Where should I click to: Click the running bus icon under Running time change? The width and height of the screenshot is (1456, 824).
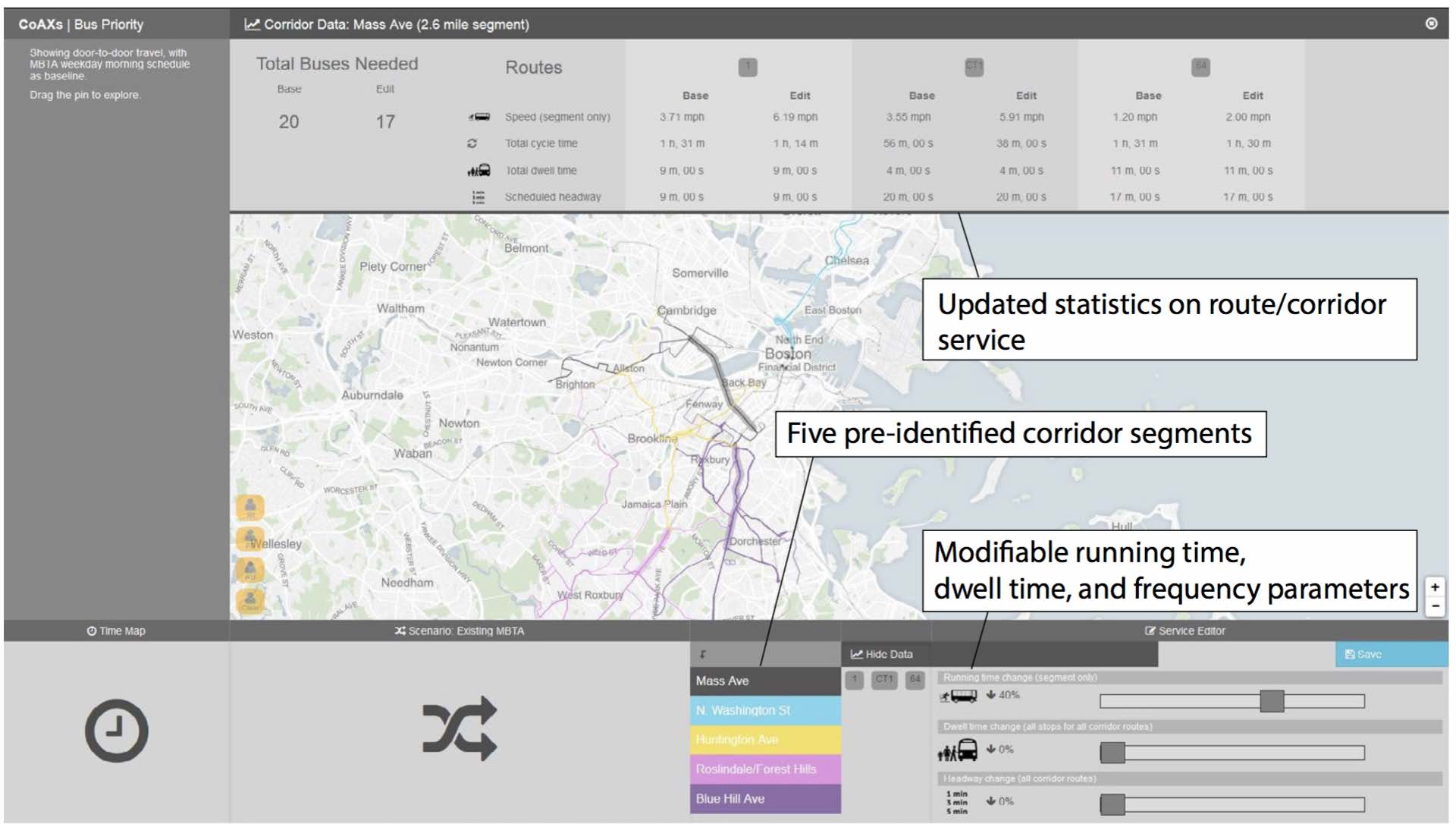[x=959, y=696]
